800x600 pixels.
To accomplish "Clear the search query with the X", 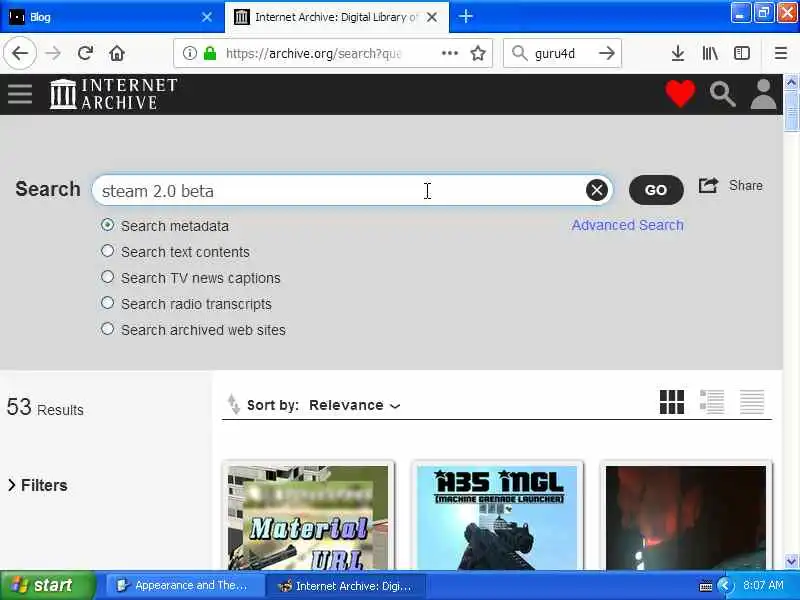I will [596, 190].
